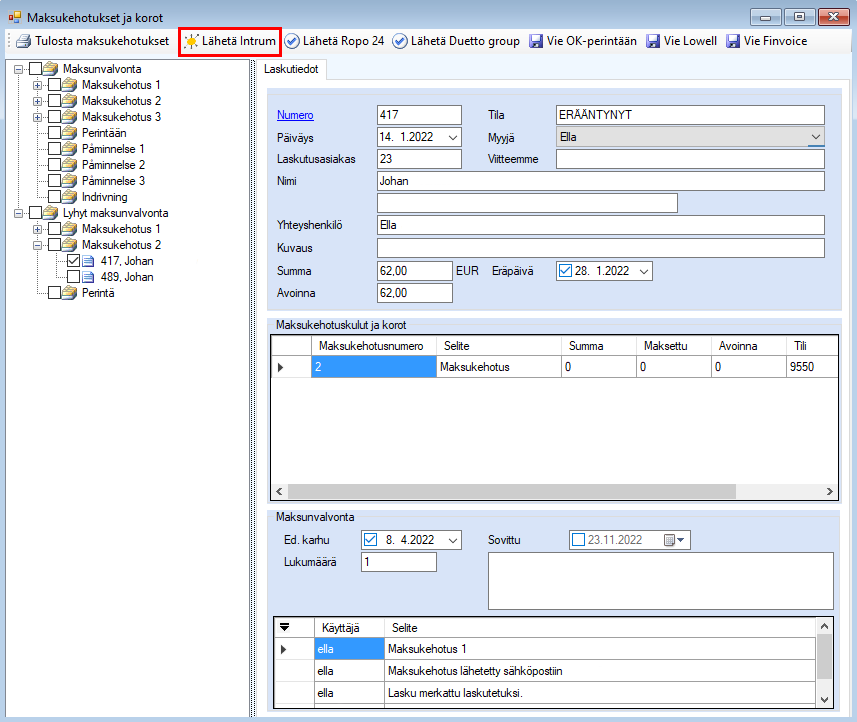Image resolution: width=857 pixels, height=722 pixels.
Task: Click Lähetä Duetto group toolbar icon
Action: click(400, 41)
